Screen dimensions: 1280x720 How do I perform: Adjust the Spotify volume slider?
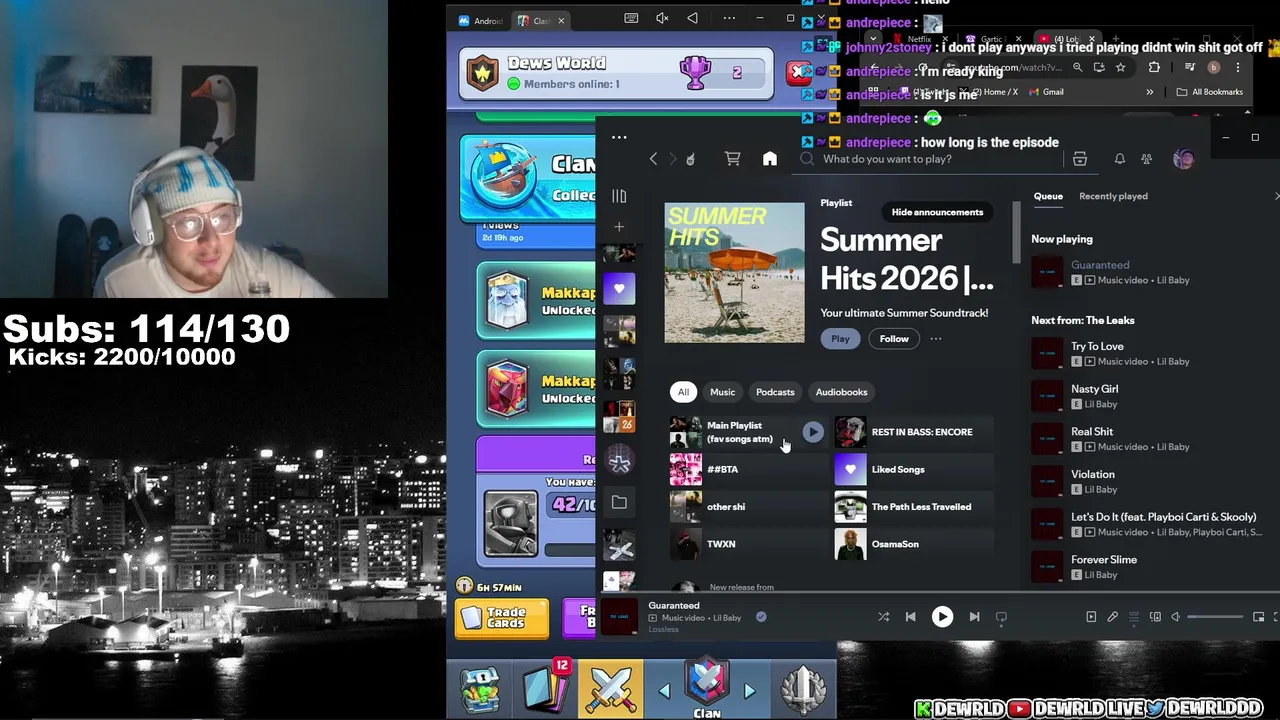(1215, 617)
